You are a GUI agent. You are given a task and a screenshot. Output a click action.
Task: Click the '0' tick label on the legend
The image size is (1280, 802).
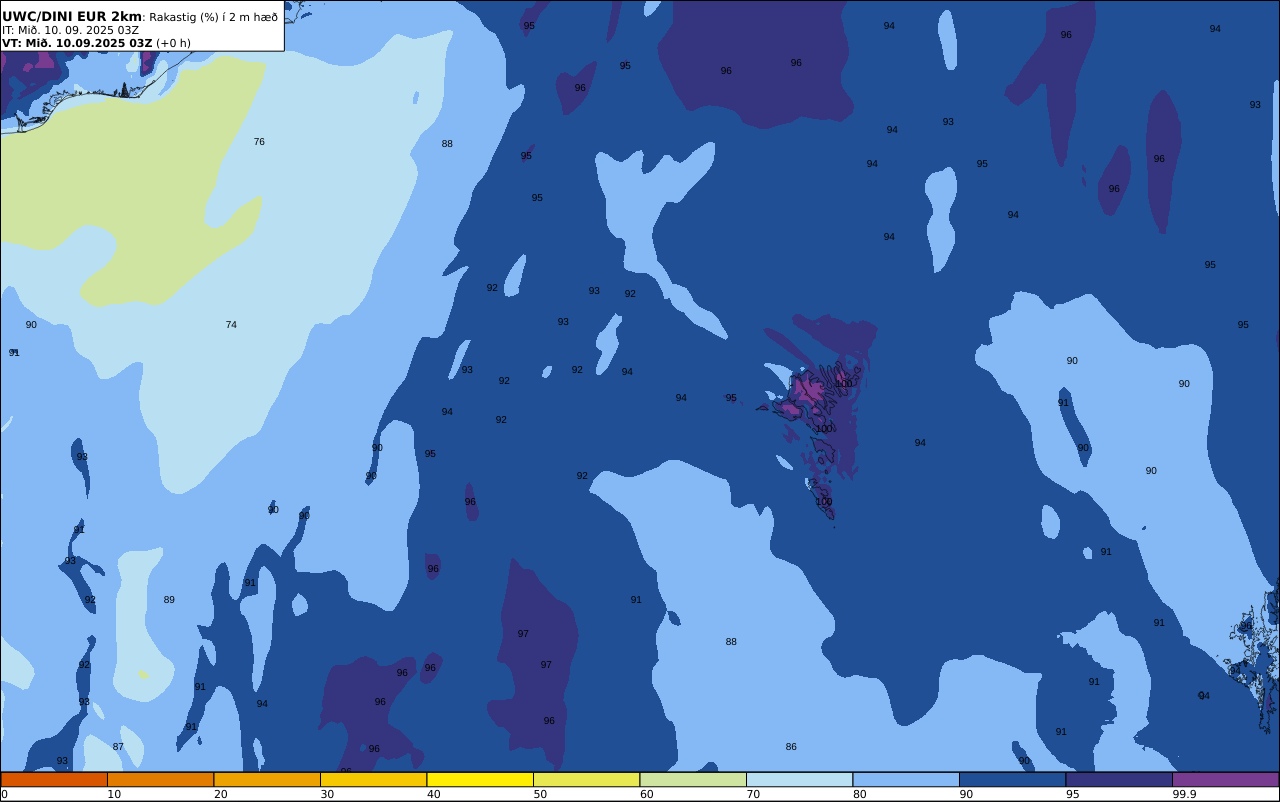click(4, 794)
